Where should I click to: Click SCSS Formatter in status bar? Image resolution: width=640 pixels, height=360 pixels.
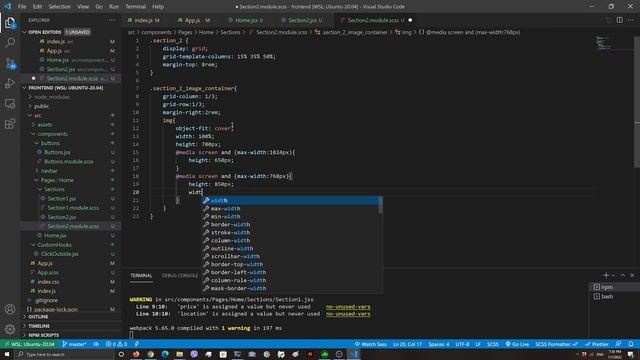[x=556, y=344]
